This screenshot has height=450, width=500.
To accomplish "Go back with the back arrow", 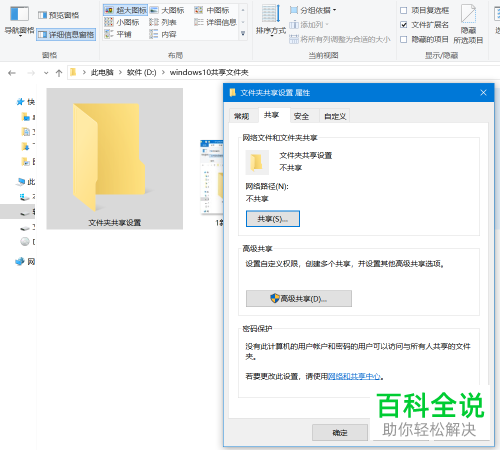I will (12, 73).
